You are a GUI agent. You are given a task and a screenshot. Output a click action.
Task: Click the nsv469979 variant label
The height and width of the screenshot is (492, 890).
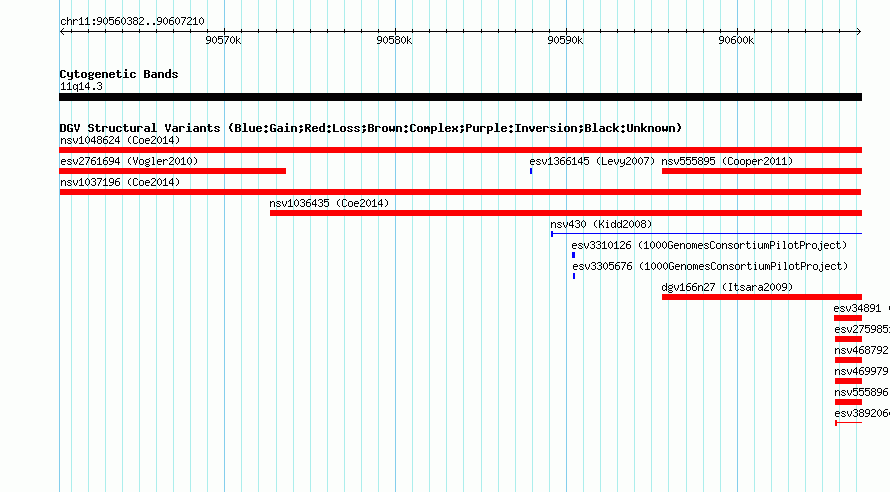coord(861,371)
